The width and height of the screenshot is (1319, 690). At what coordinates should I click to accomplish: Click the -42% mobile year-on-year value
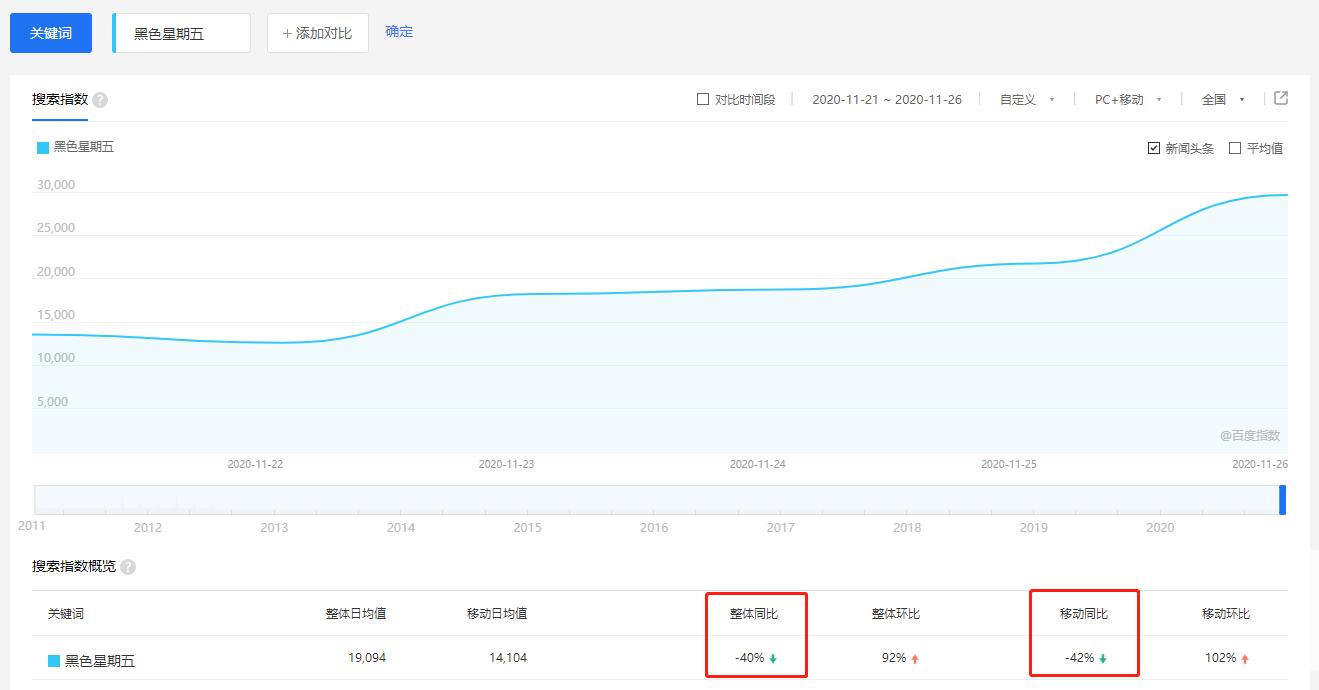[1080, 658]
